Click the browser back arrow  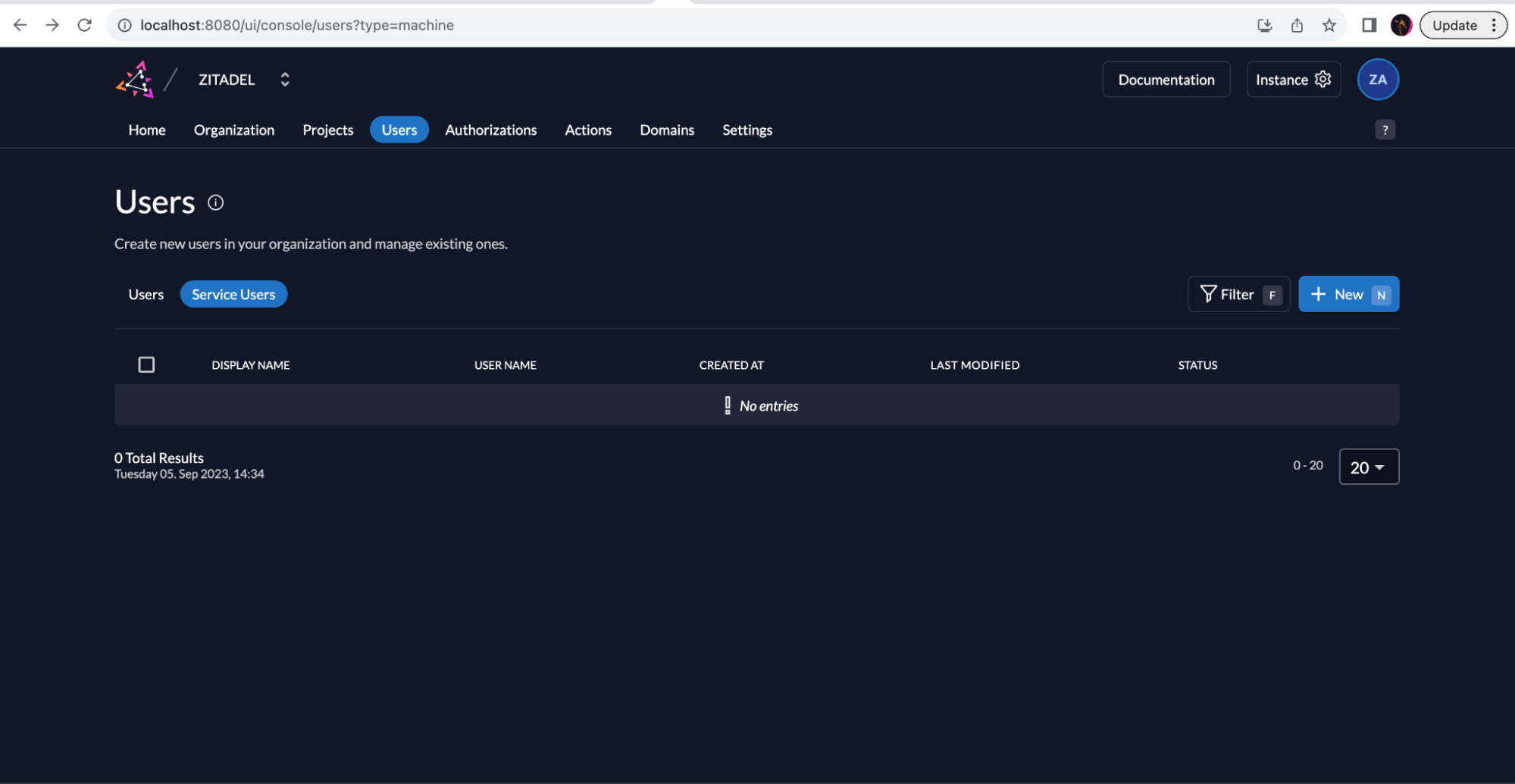click(20, 25)
